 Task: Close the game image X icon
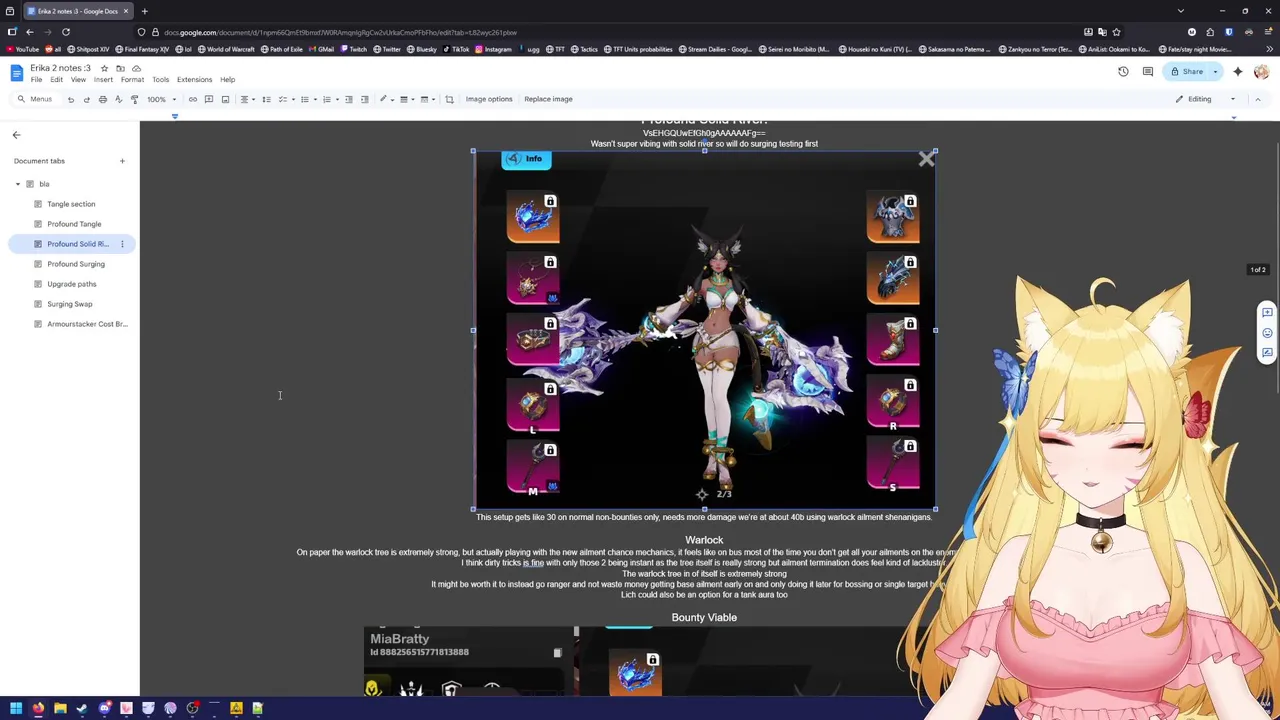(926, 158)
